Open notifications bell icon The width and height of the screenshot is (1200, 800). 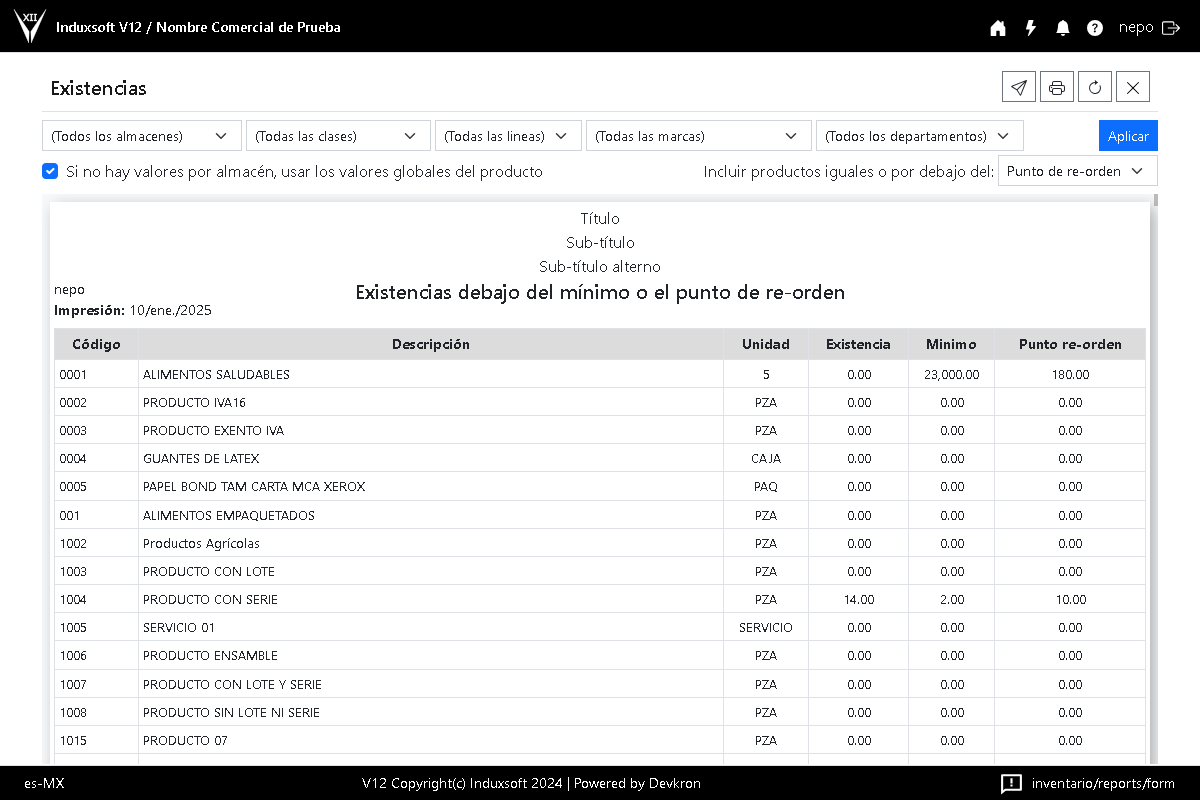click(1062, 28)
